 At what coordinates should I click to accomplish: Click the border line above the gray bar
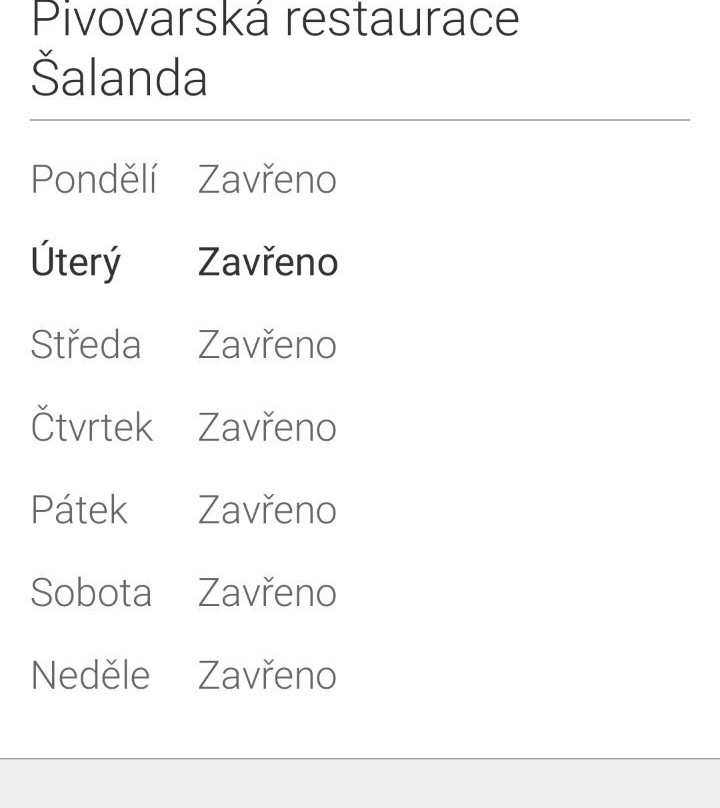coord(360,759)
